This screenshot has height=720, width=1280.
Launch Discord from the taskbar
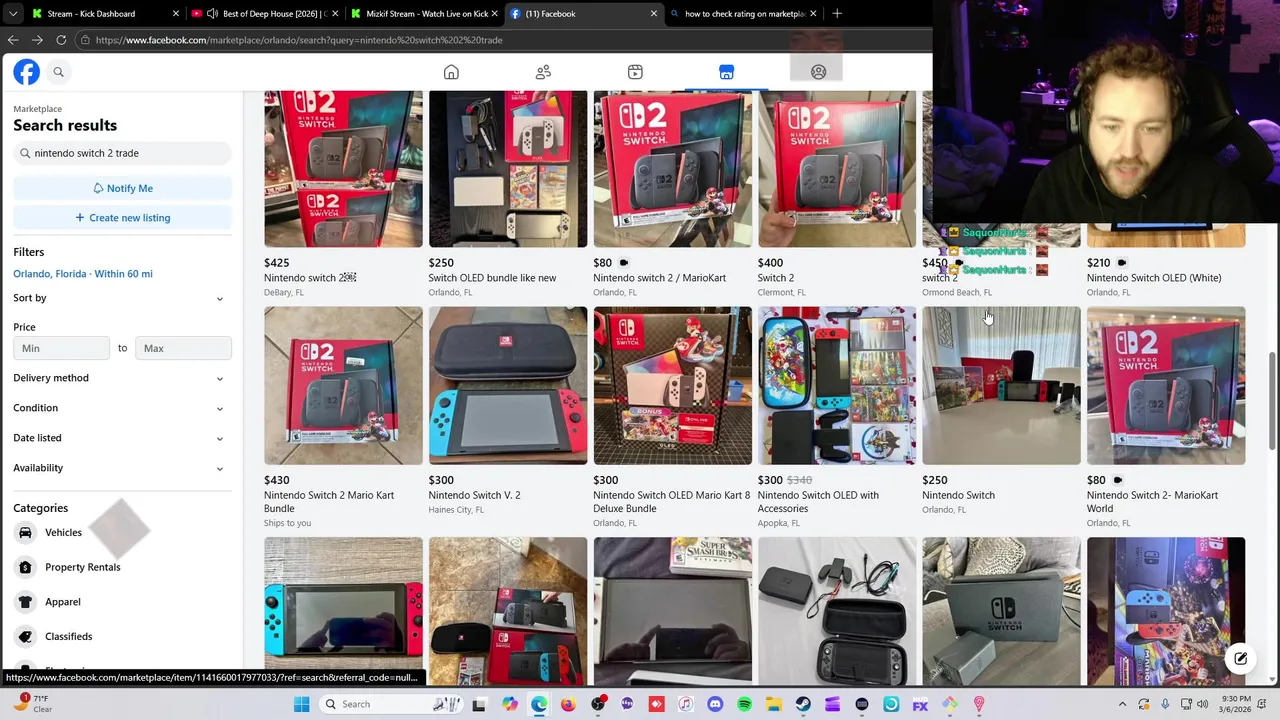[x=715, y=704]
